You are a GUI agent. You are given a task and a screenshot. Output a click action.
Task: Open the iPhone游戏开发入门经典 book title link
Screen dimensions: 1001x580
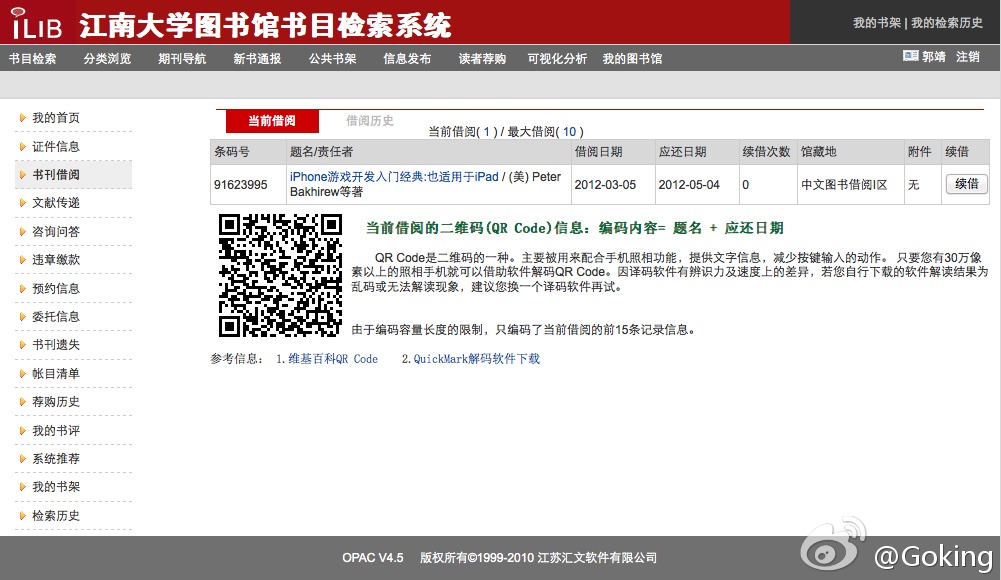coord(394,177)
